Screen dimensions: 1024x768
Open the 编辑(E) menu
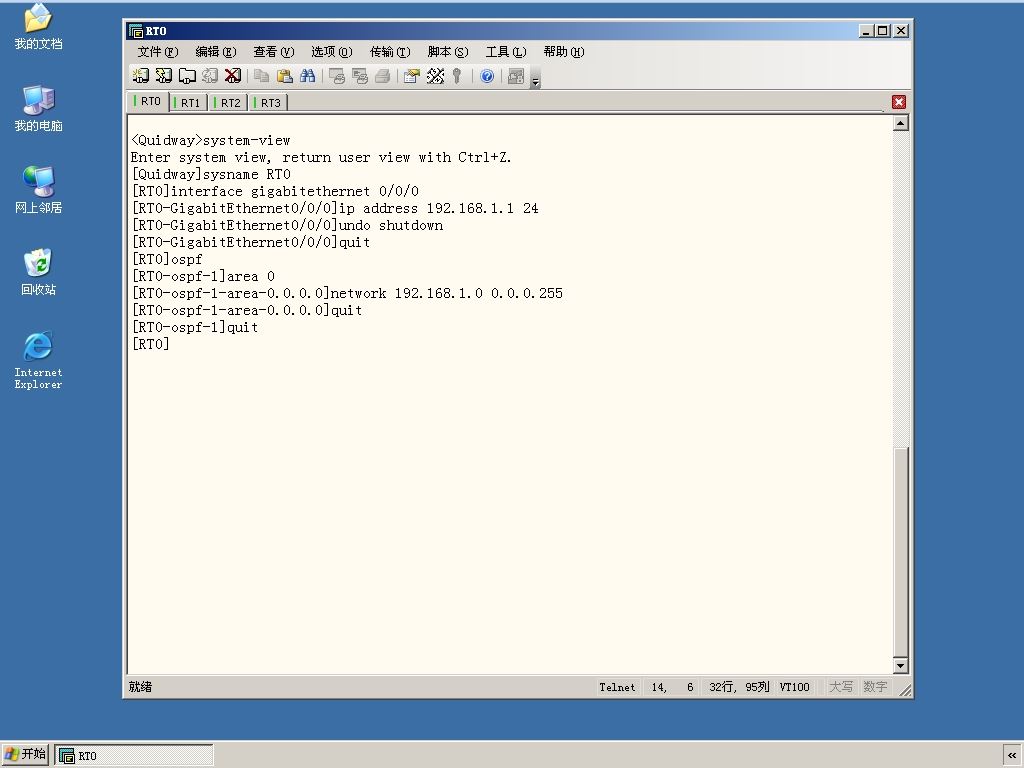pyautogui.click(x=216, y=52)
